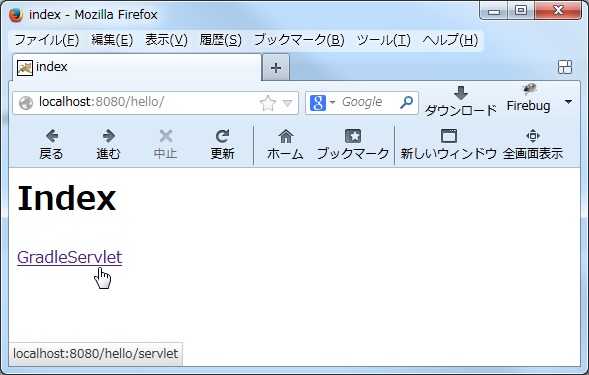Open the 編集(E) menu
Screen dimensions: 589x375
(112, 40)
